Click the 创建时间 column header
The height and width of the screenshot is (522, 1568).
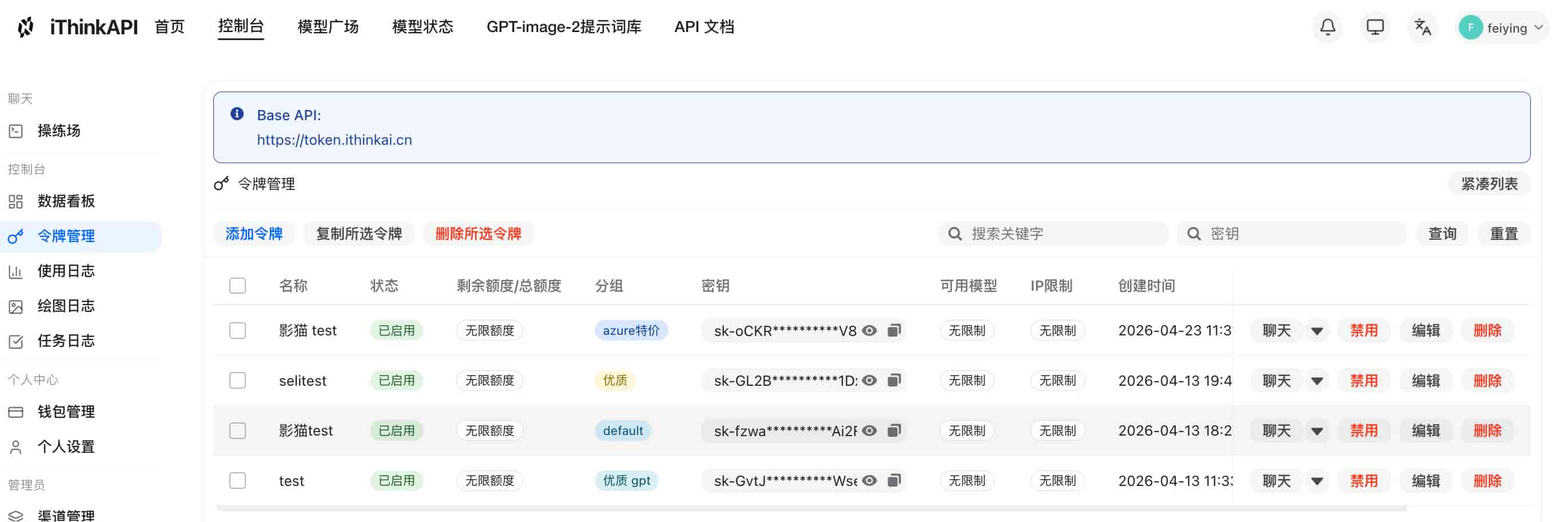click(x=1146, y=286)
